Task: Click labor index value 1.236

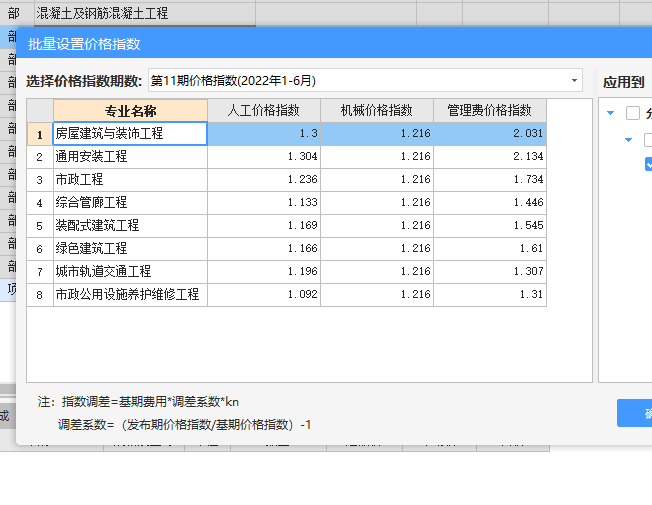Action: 264,180
